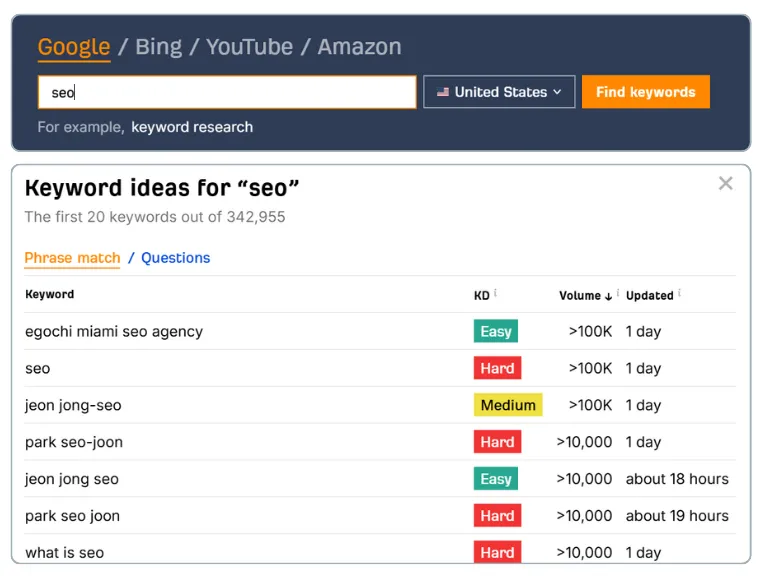Select keyword 'what is seo'
Viewport: 764px width, 576px height.
(64, 553)
